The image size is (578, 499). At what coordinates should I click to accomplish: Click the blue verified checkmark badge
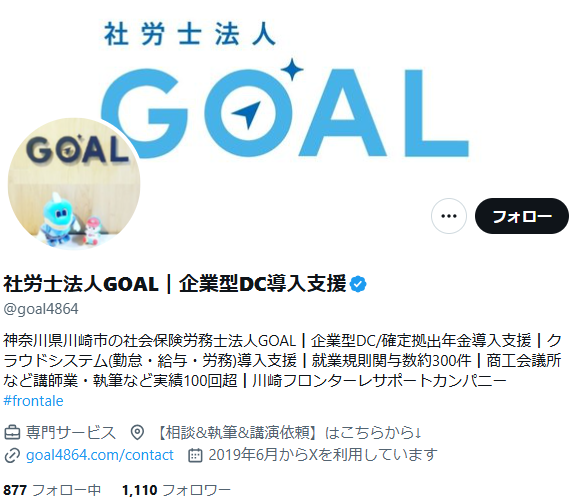coord(358,284)
